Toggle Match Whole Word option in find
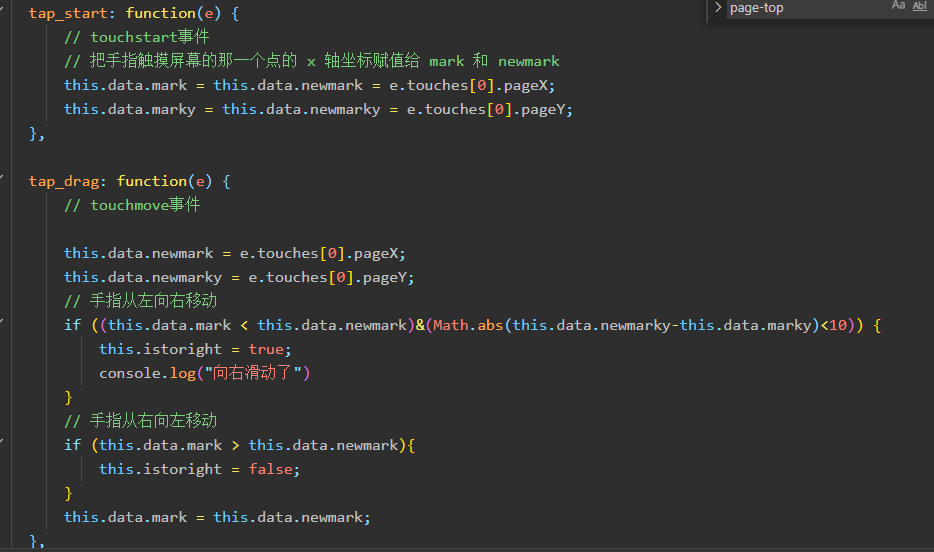934x552 pixels. click(x=920, y=6)
